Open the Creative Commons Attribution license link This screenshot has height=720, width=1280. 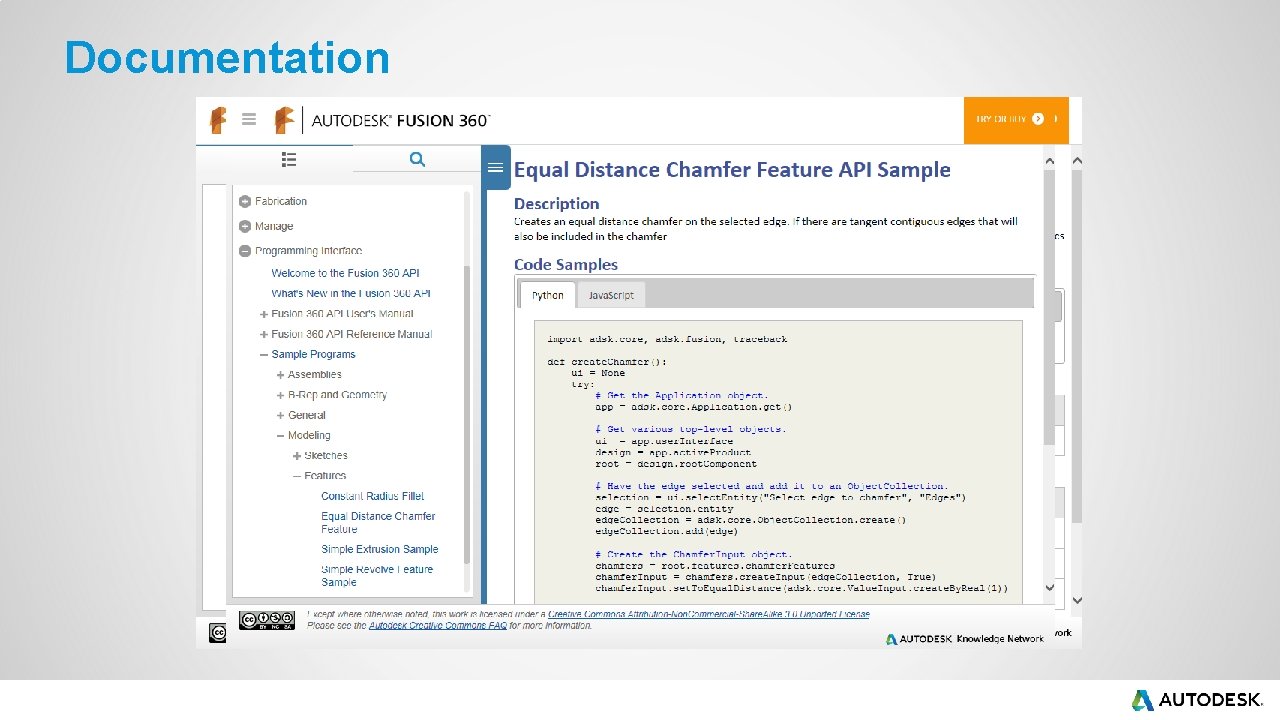coord(709,614)
